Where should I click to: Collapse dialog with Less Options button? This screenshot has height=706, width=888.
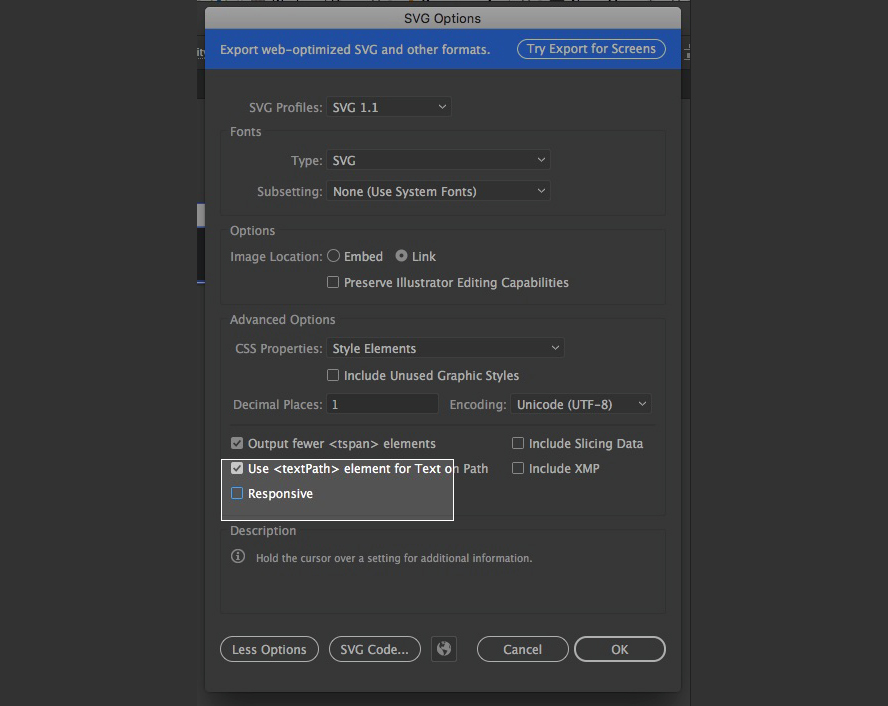pos(269,649)
